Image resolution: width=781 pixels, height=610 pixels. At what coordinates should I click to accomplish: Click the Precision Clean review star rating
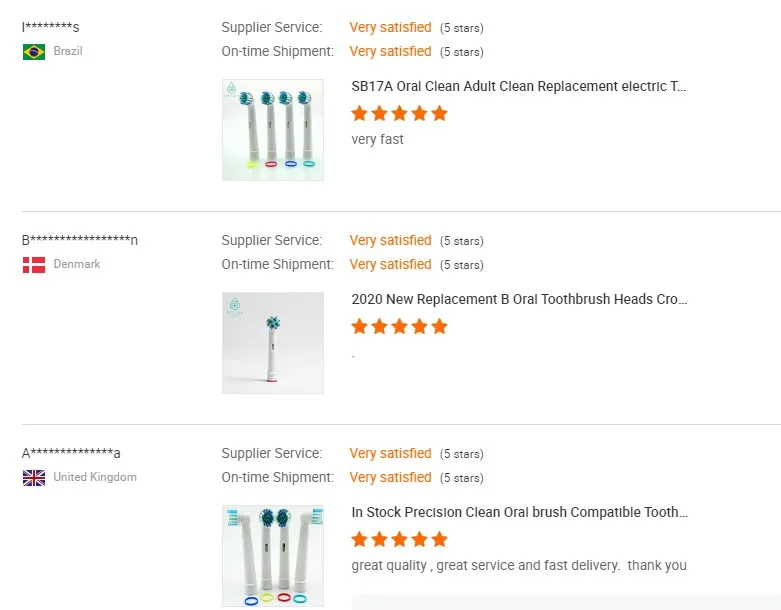tap(399, 539)
